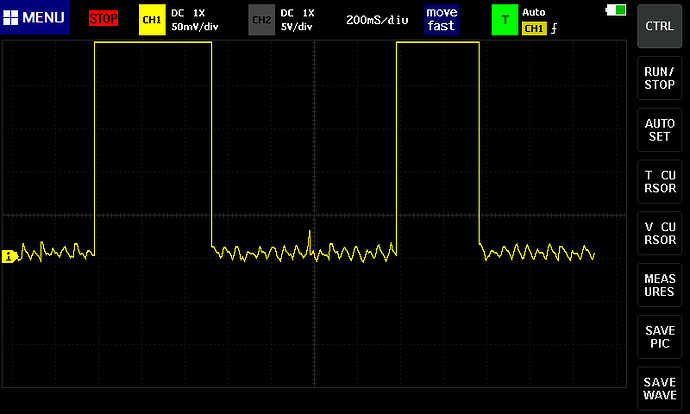Image resolution: width=690 pixels, height=414 pixels.
Task: Toggle the rising edge trigger symbol
Action: 554,29
